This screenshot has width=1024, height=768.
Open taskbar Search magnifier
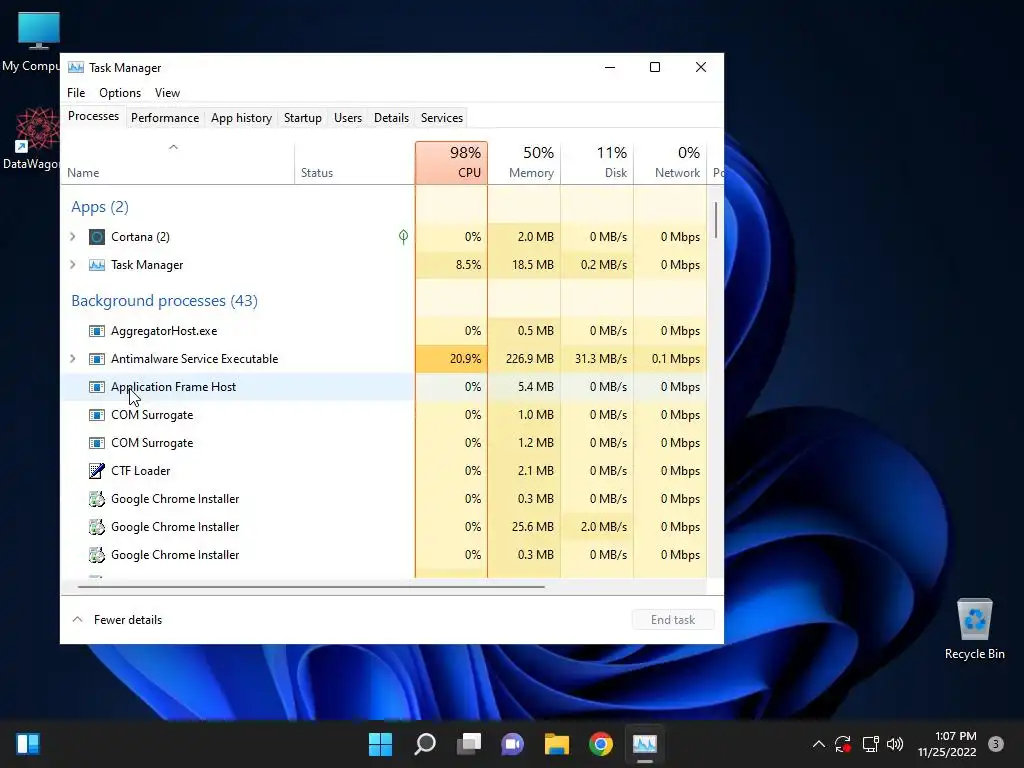425,744
